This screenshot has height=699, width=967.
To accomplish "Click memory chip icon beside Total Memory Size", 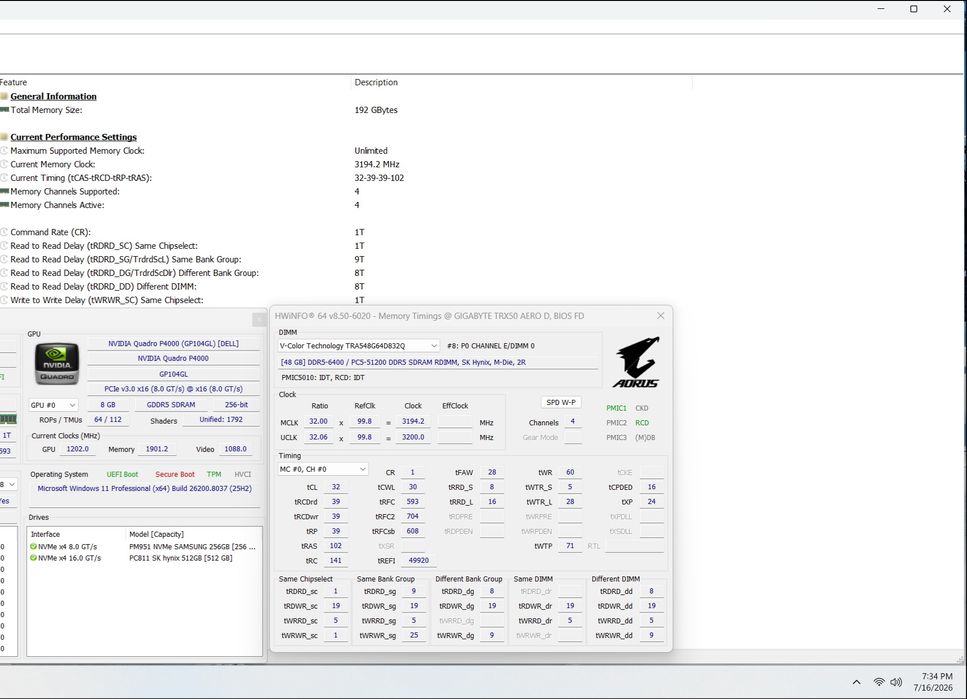I will pyautogui.click(x=4, y=110).
